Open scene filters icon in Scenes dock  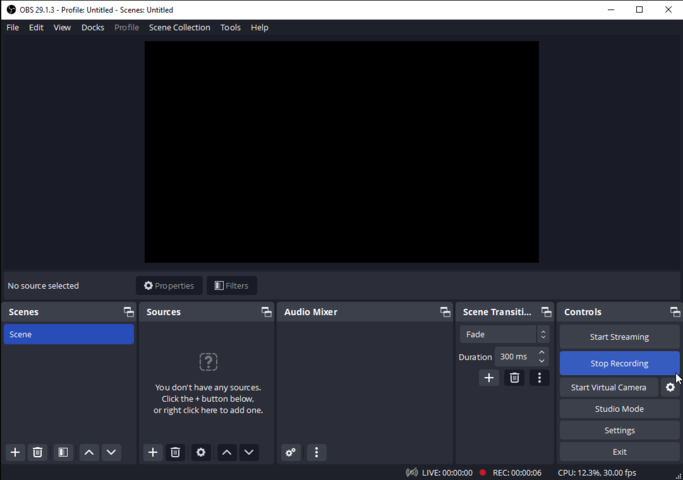(63, 453)
